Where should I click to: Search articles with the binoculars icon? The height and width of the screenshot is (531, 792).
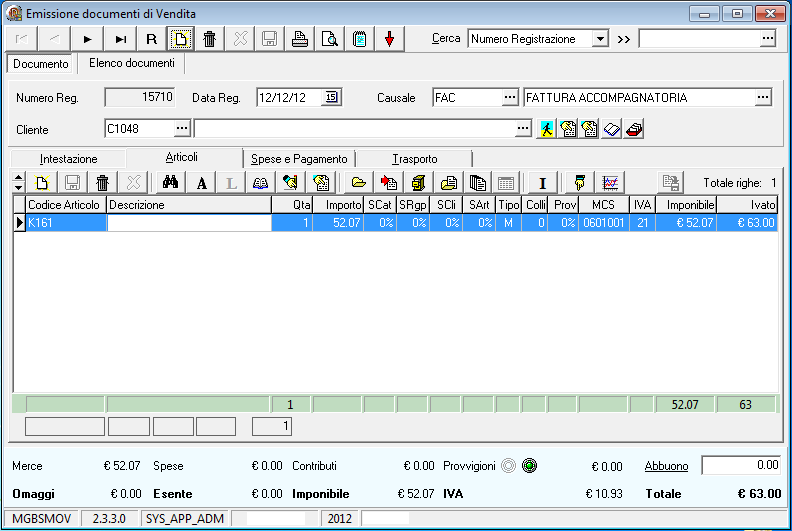point(170,182)
